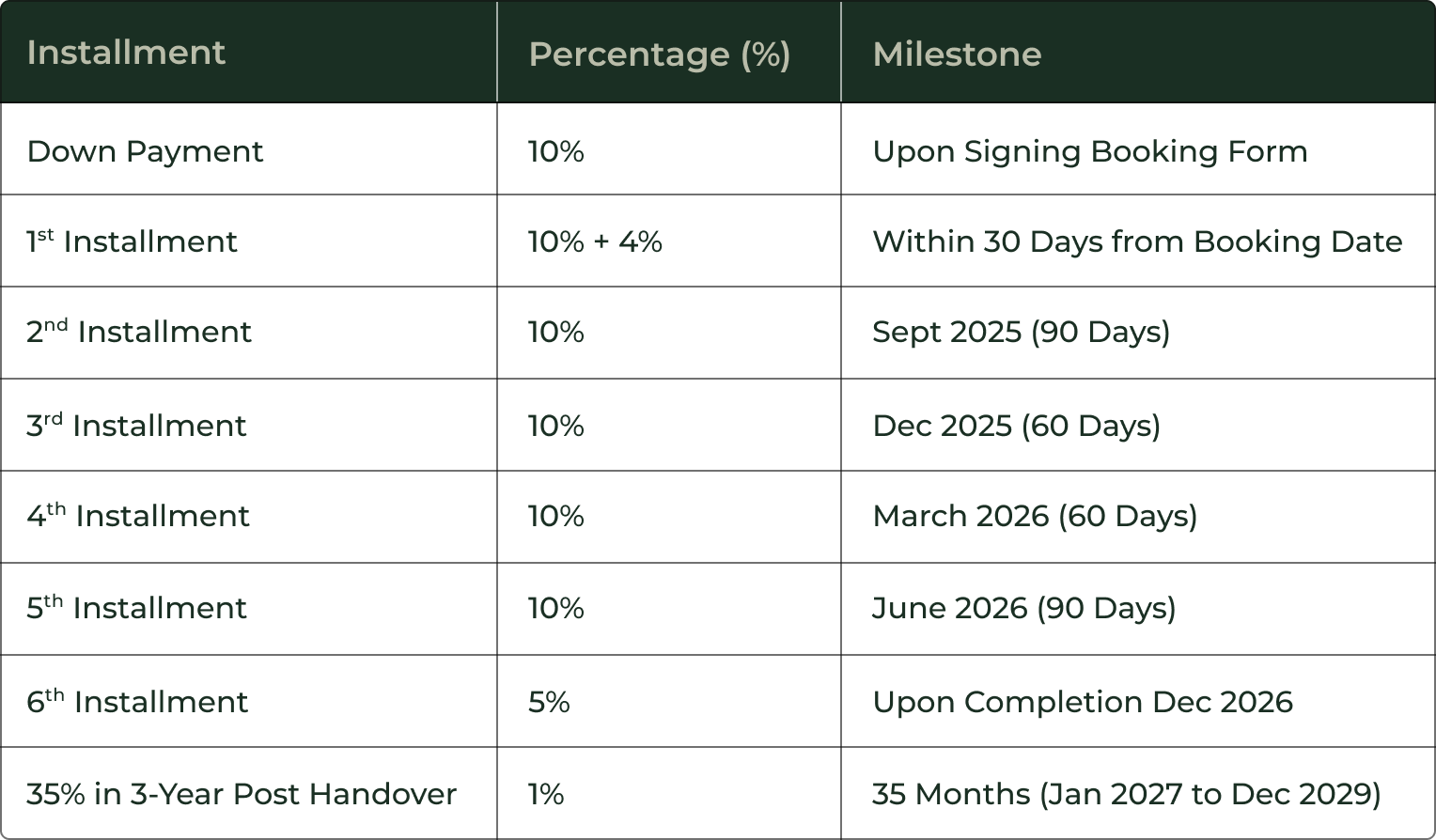Click the Installment column header
Screen dimensions: 1436x840
tap(126, 53)
